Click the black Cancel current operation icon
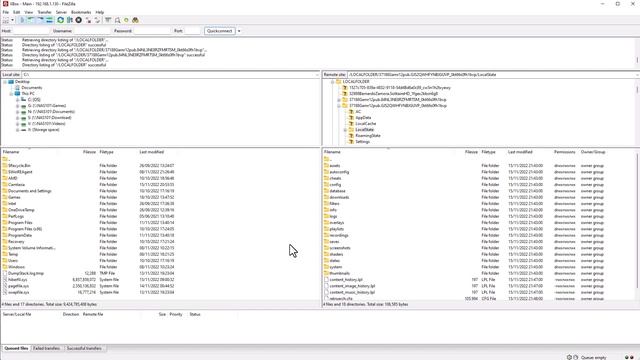Image resolution: width=640 pixels, height=360 pixels. 78,20
